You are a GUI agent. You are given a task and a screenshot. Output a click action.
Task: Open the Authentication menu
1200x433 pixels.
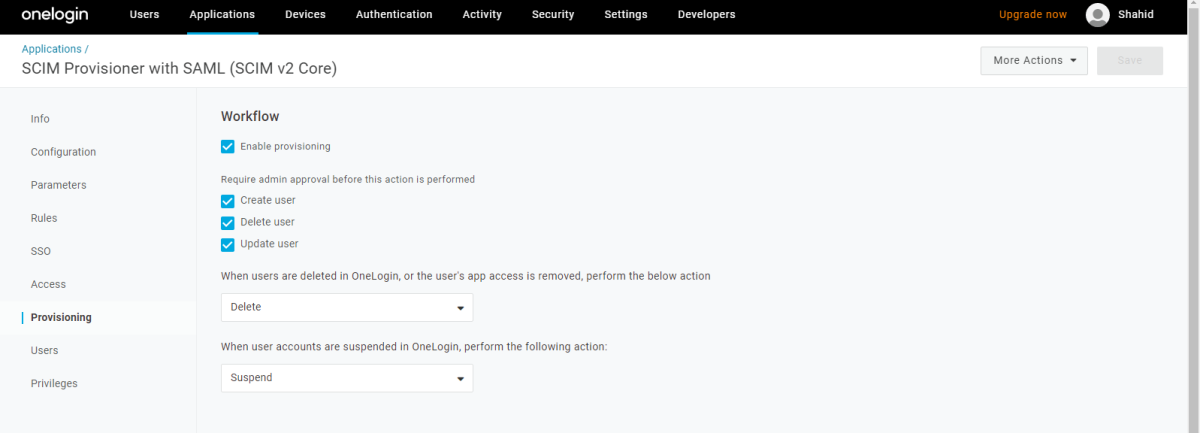[x=394, y=15]
